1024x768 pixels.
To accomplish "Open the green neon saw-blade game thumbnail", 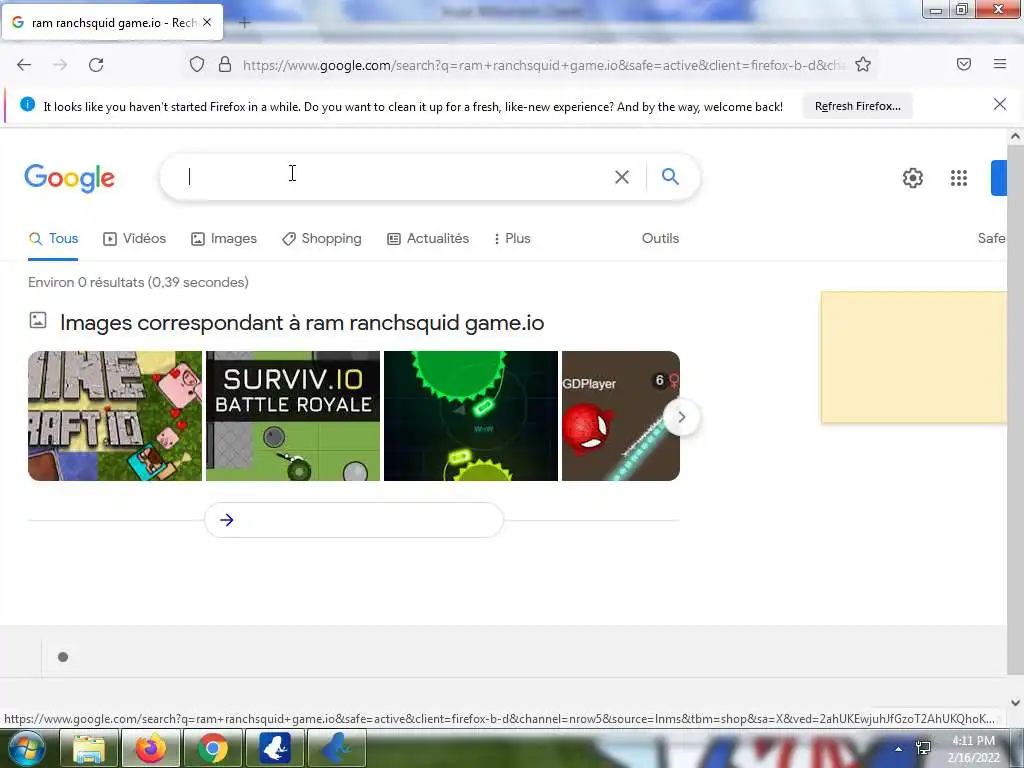I will tap(471, 416).
